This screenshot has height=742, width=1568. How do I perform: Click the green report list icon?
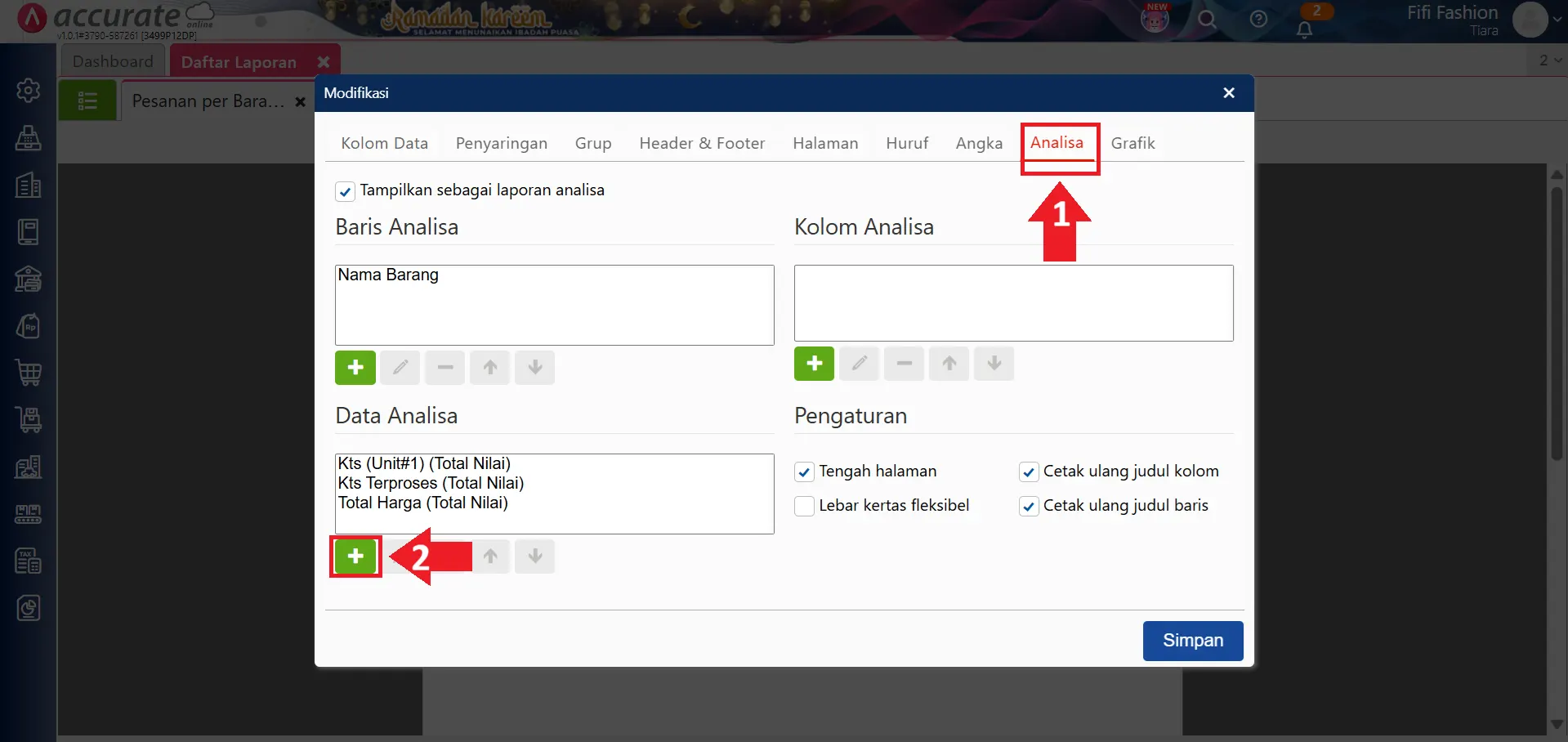[x=87, y=101]
